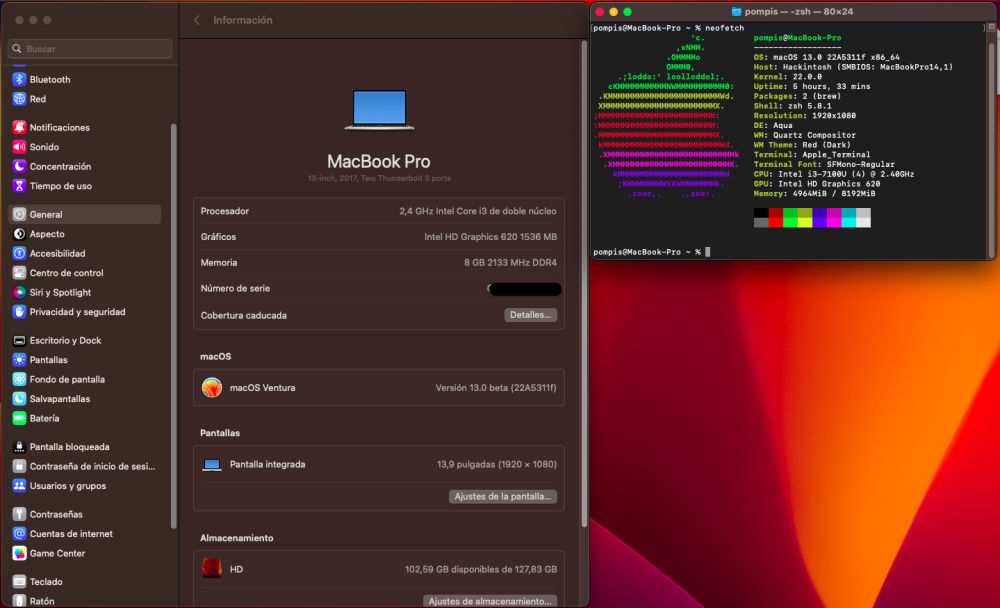Click the neofetch CPU line in Terminal
The image size is (1000, 608).
coord(834,174)
